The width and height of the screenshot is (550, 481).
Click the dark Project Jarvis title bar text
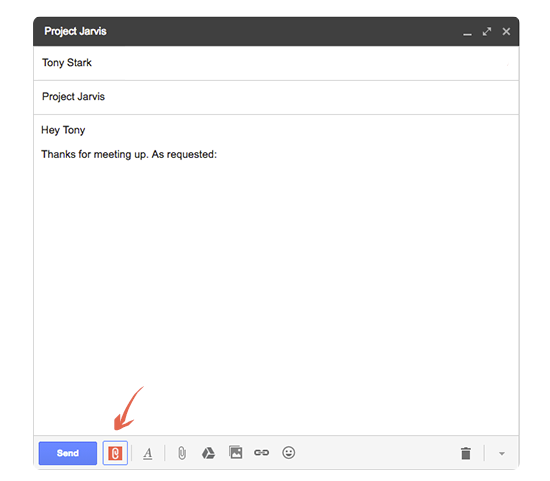(75, 31)
